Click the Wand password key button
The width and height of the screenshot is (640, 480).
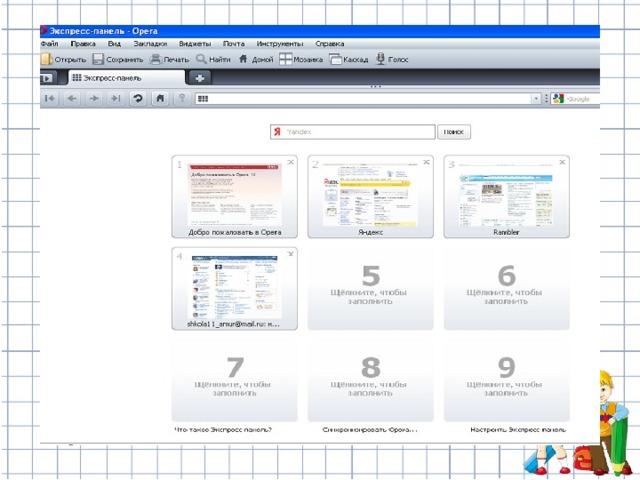(x=182, y=98)
